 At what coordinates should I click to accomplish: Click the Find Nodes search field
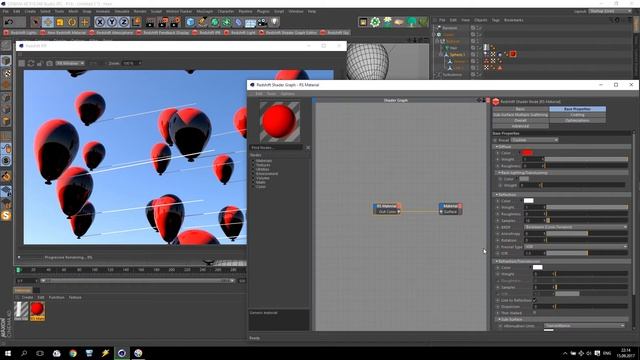tap(277, 147)
